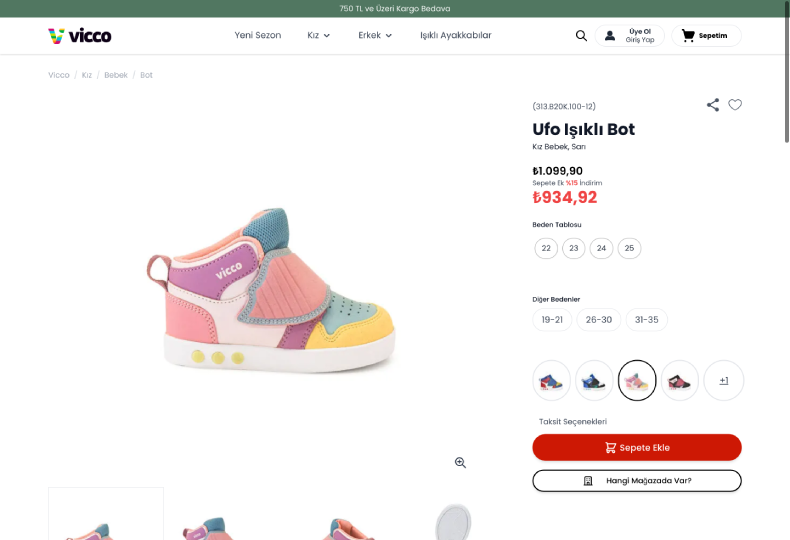Show more color variants with +1
The height and width of the screenshot is (540, 790).
tap(724, 380)
